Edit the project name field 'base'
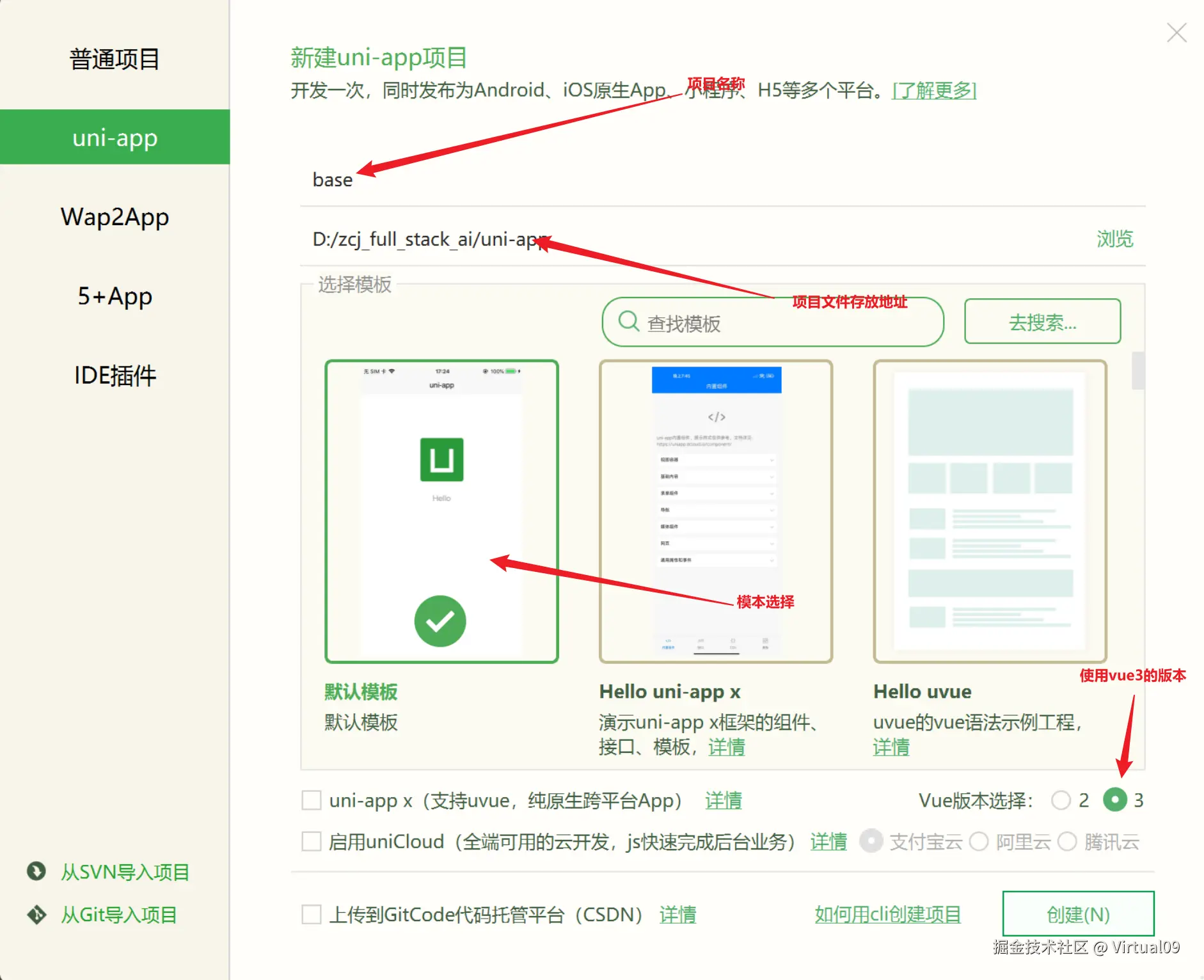The width and height of the screenshot is (1204, 980). (x=722, y=180)
